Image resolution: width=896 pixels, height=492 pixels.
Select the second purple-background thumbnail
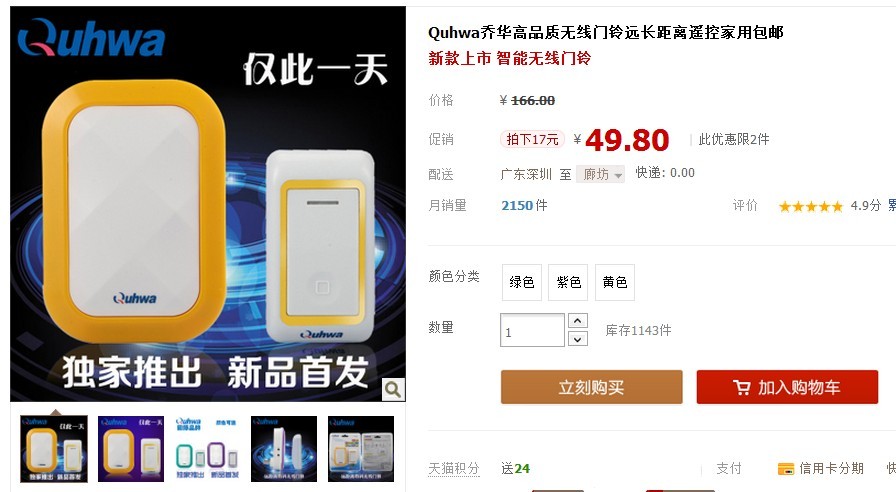pos(131,449)
